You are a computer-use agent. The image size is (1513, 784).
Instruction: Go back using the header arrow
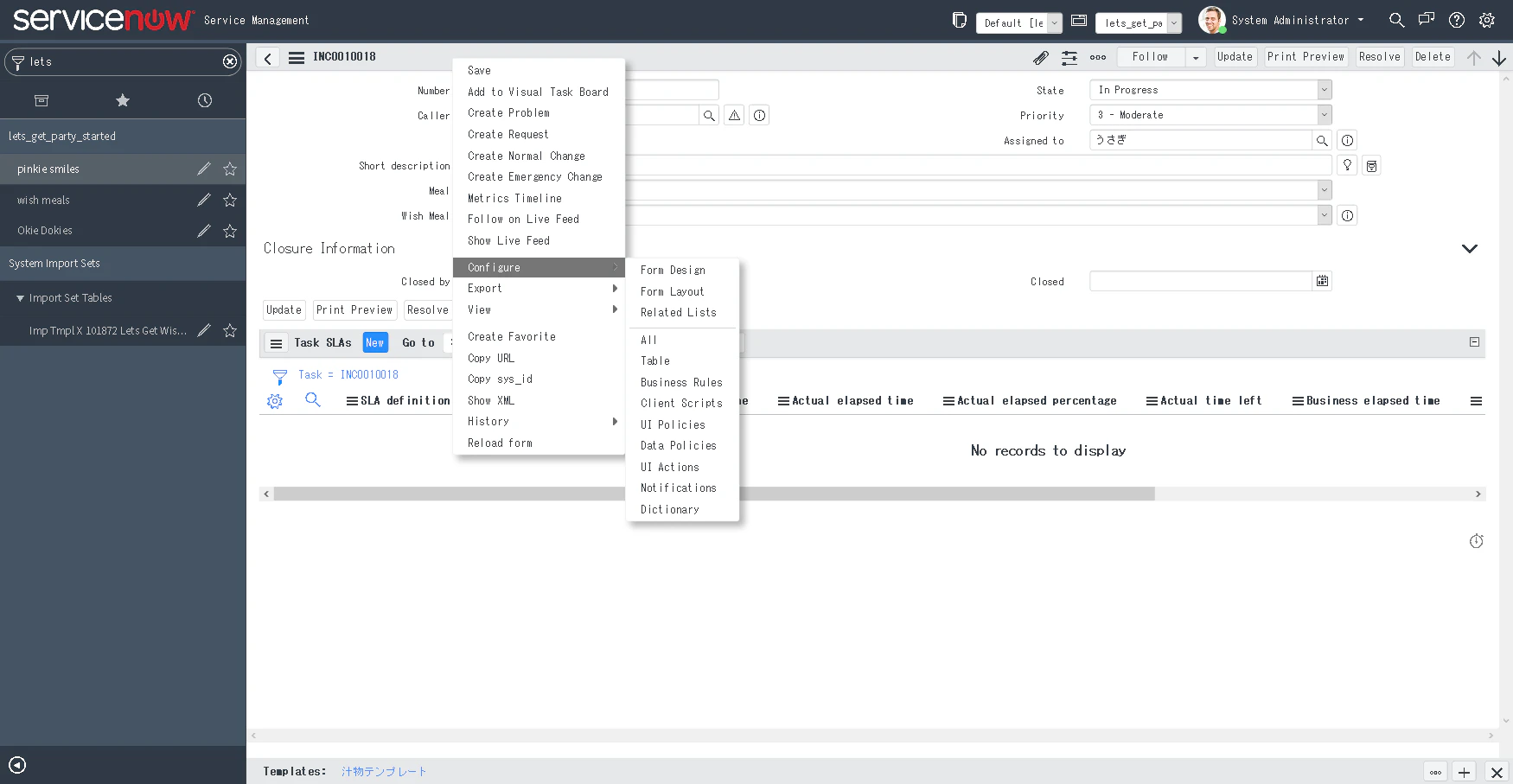click(268, 58)
